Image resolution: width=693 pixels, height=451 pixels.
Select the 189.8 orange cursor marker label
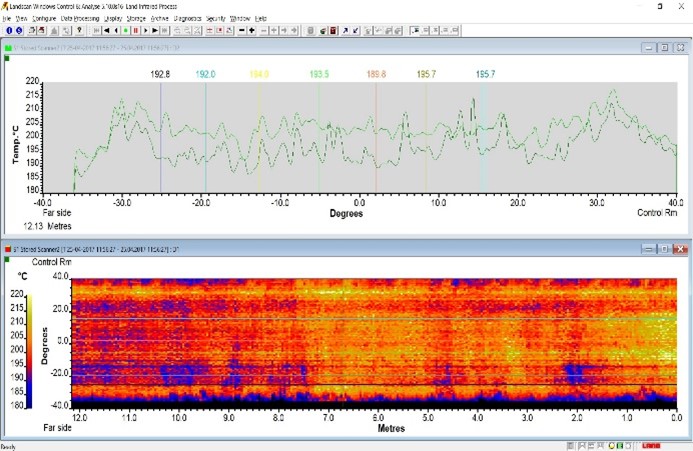click(x=376, y=74)
